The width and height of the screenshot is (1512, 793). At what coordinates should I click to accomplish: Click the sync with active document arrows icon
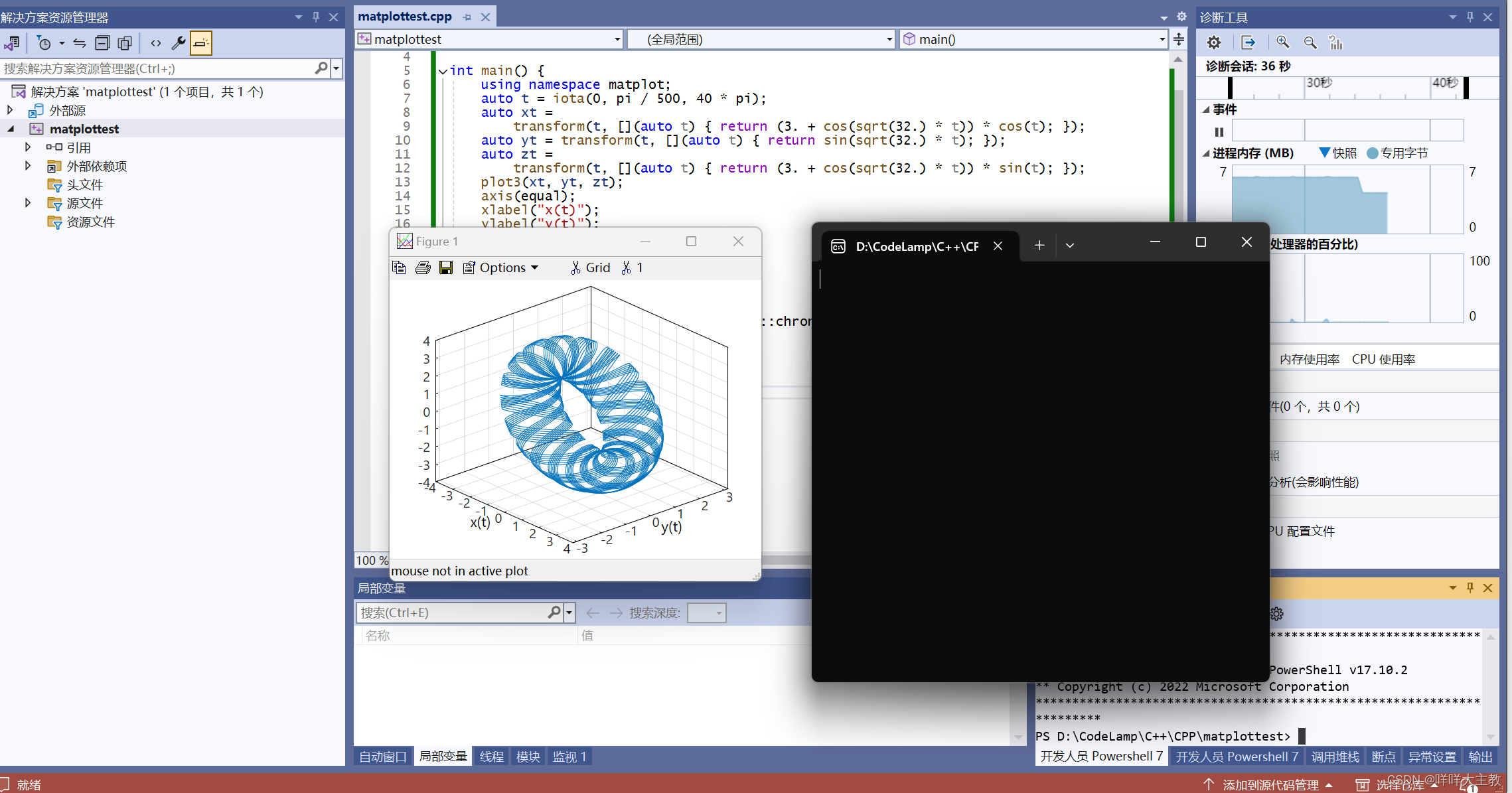(x=80, y=43)
